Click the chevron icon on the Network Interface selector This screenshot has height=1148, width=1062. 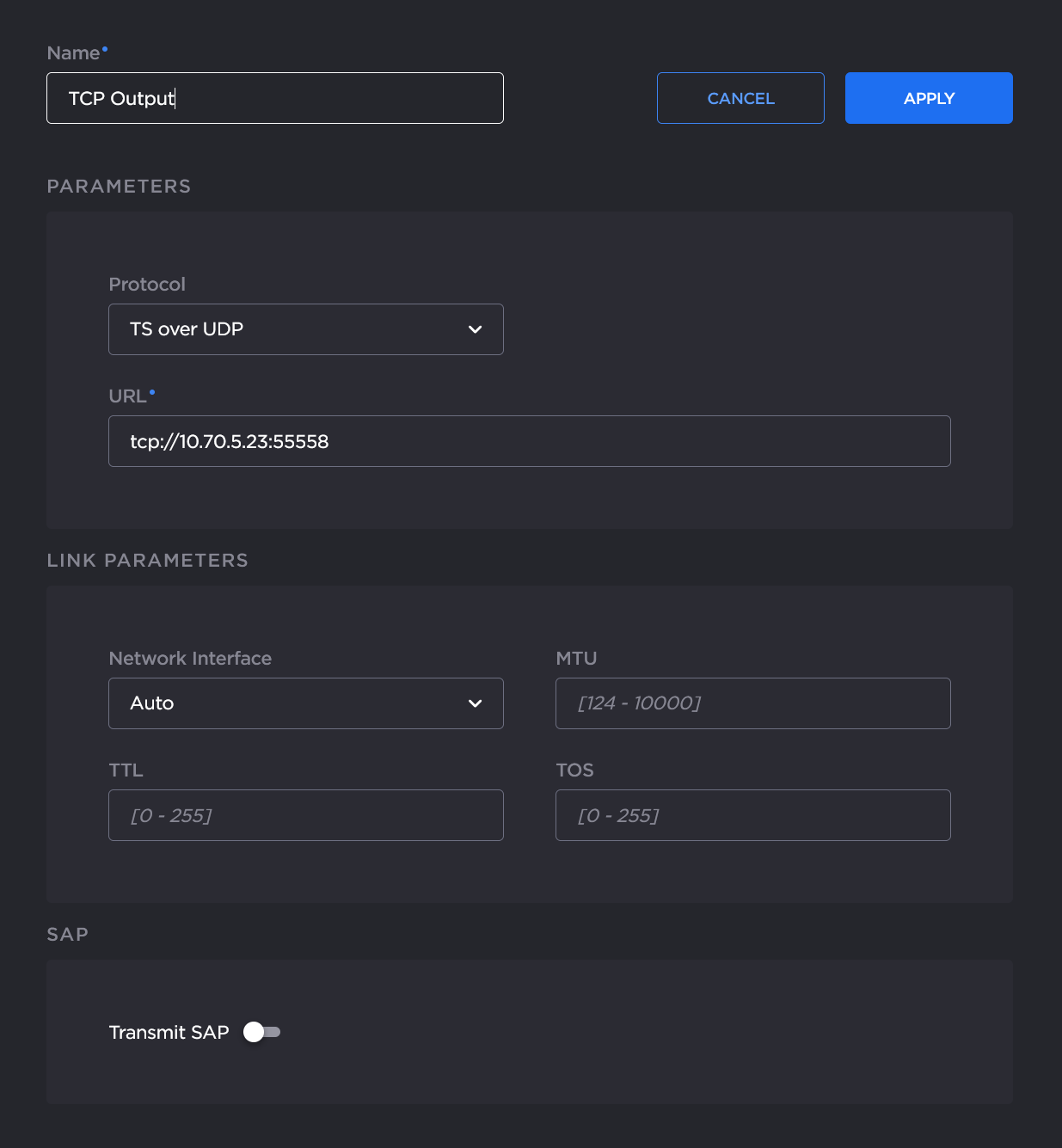click(x=475, y=703)
